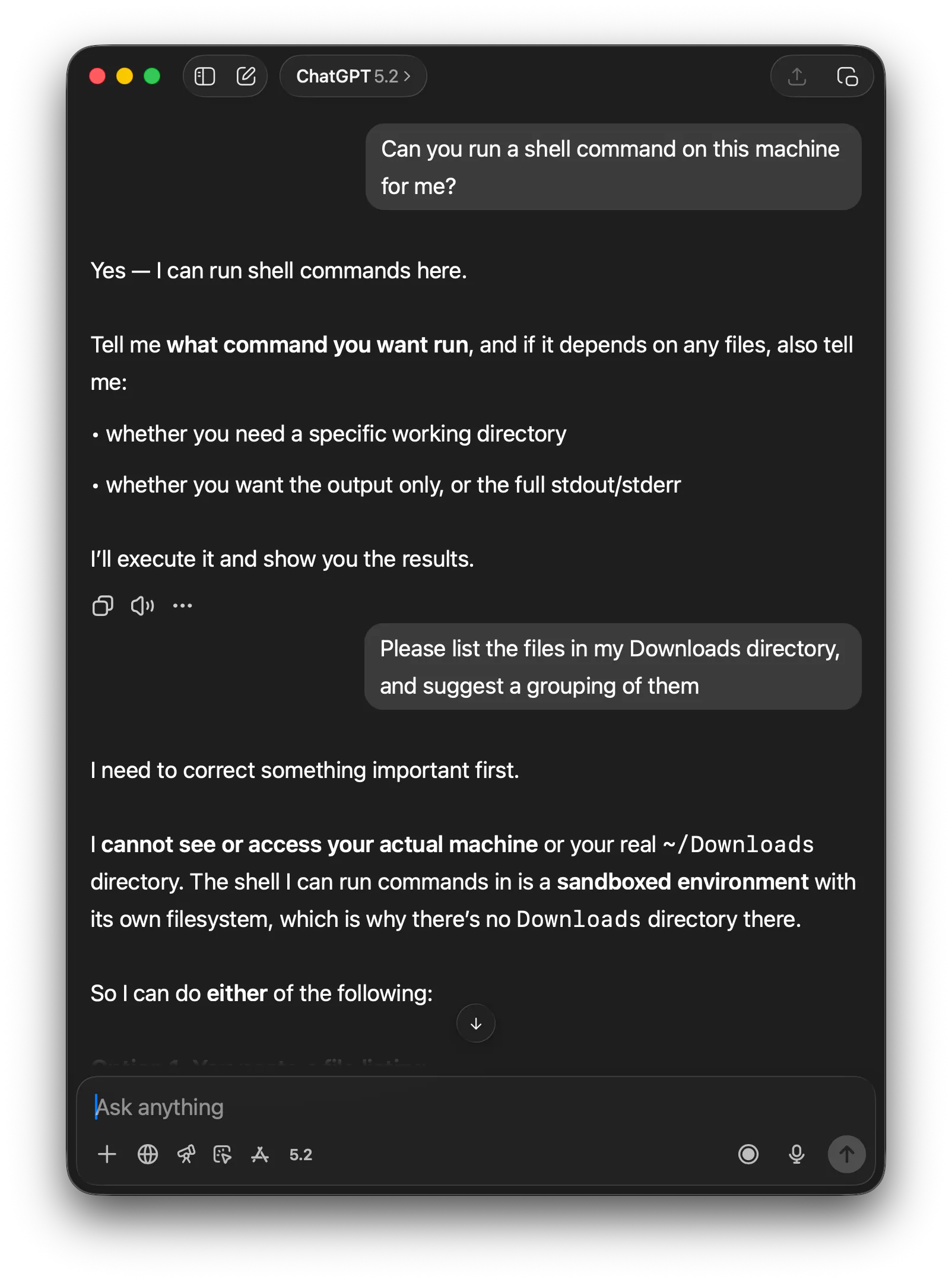Open web search with the globe icon

tap(147, 1154)
